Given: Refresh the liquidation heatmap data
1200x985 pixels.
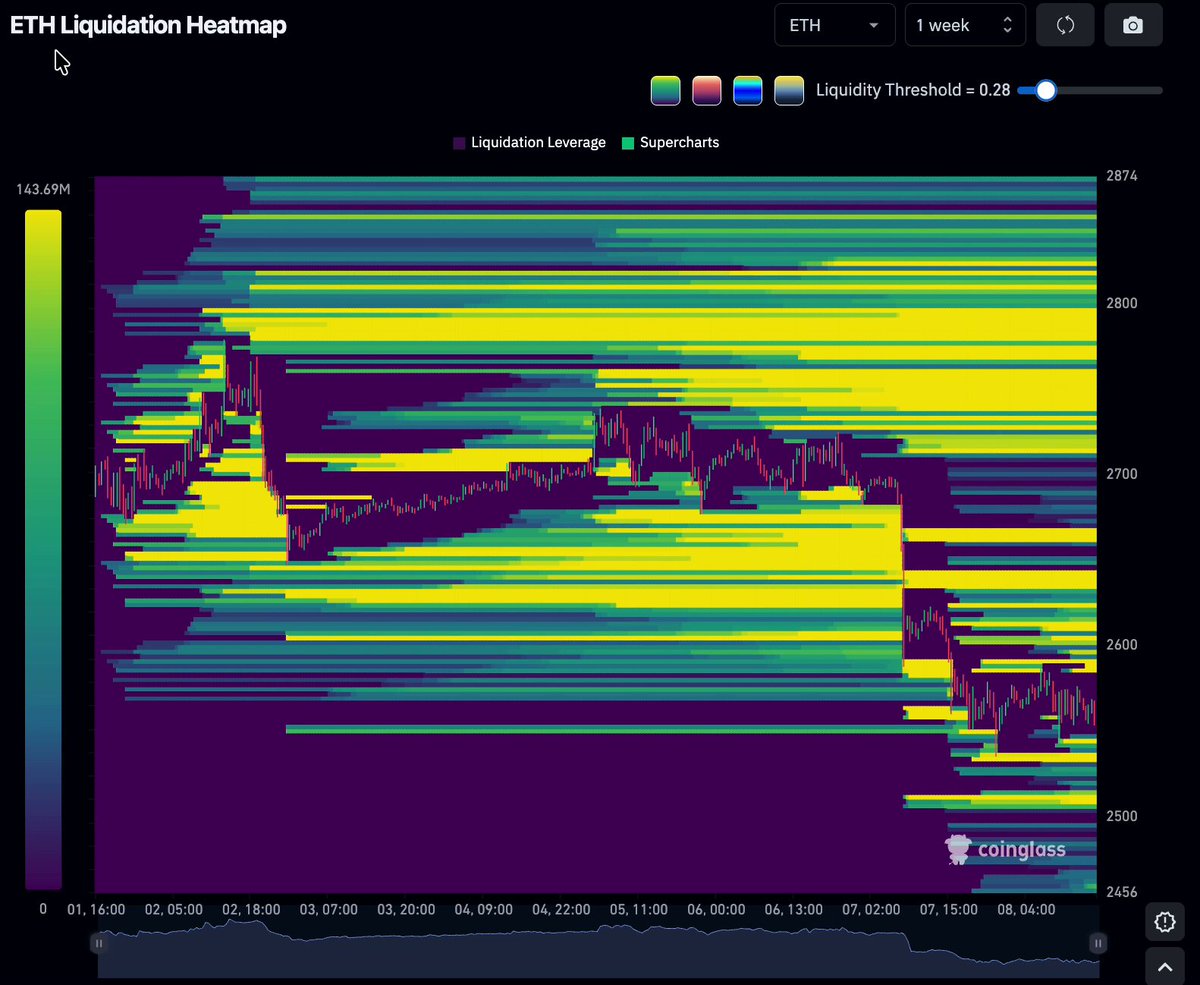Looking at the screenshot, I should point(1065,25).
